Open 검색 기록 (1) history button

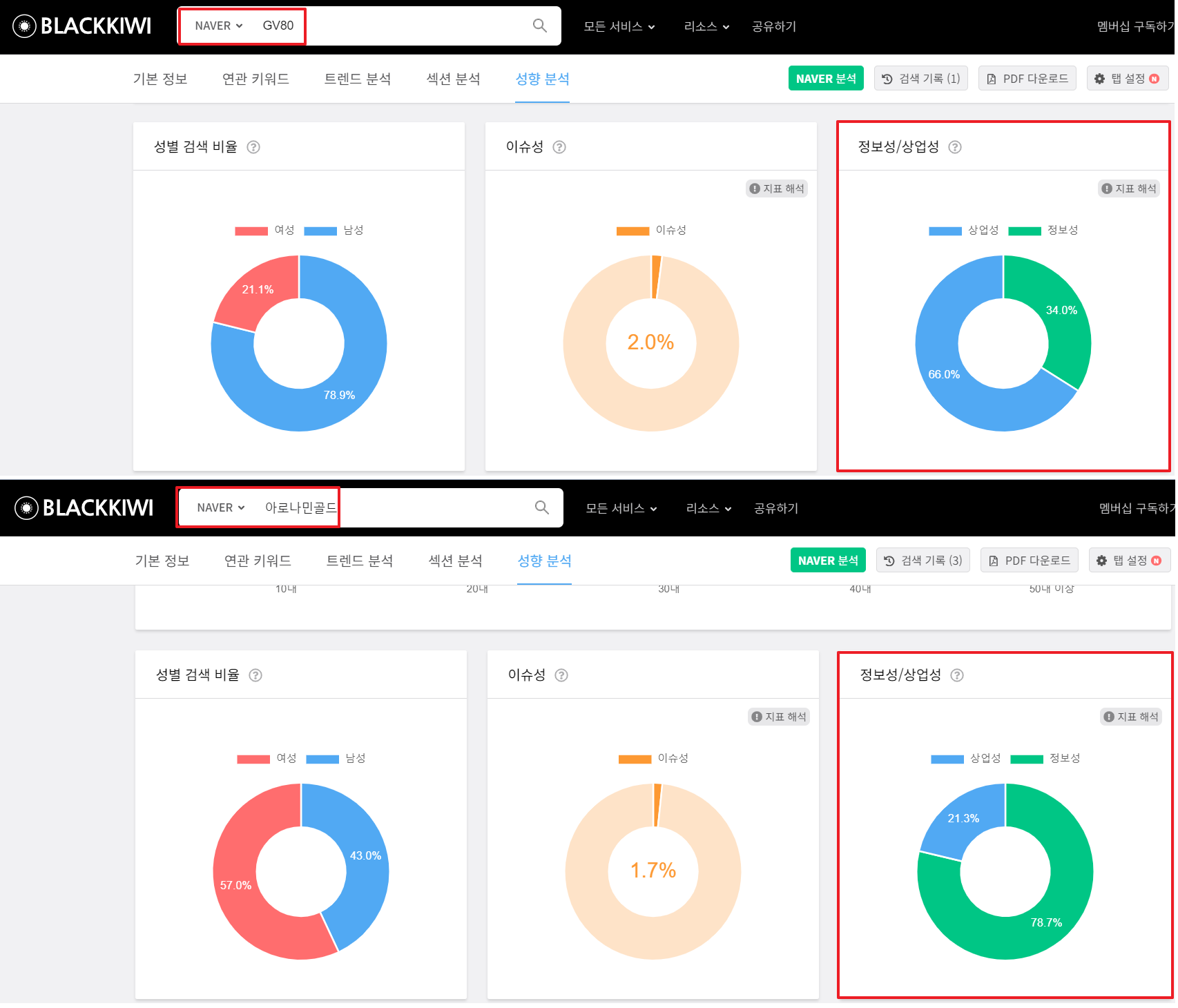point(921,79)
